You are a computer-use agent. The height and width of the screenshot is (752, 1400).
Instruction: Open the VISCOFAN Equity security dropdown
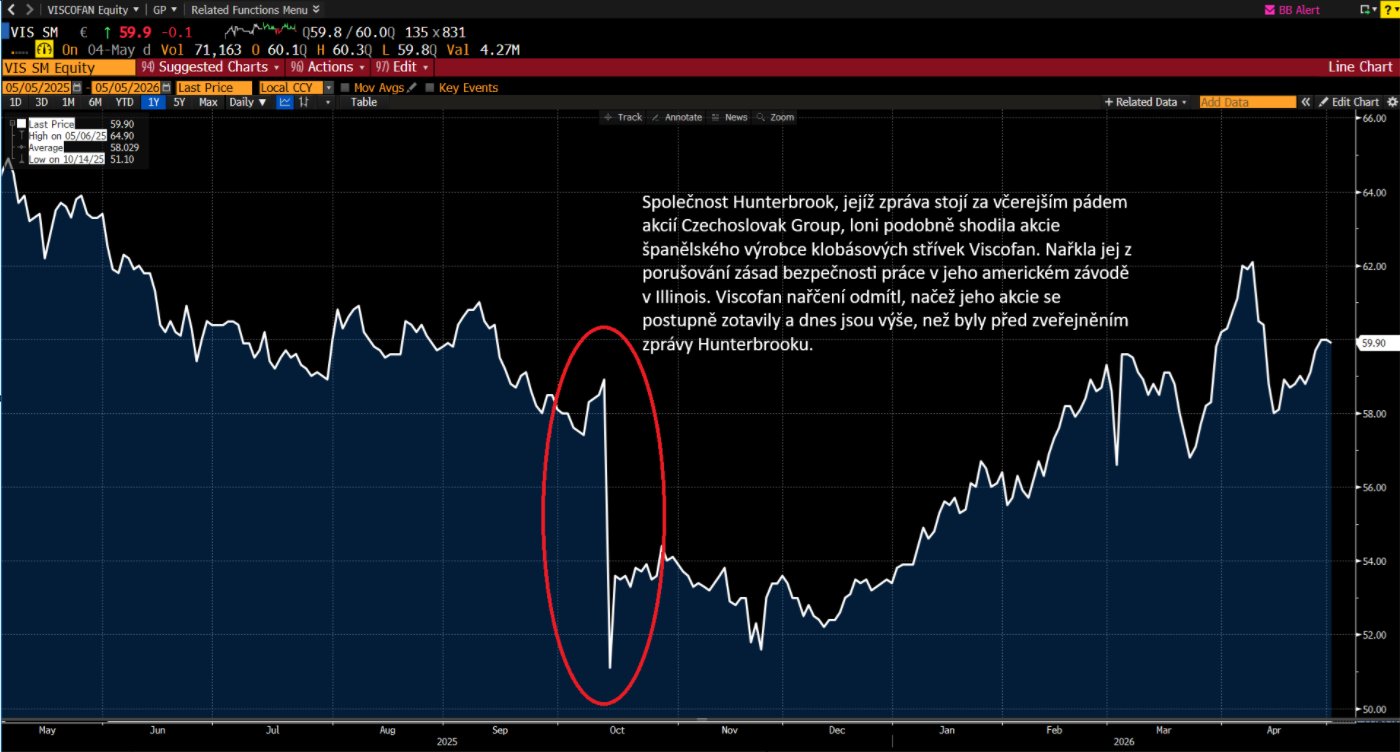93,9
